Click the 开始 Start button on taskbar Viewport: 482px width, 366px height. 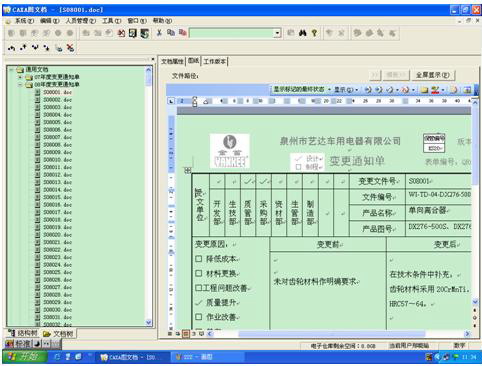coord(23,357)
